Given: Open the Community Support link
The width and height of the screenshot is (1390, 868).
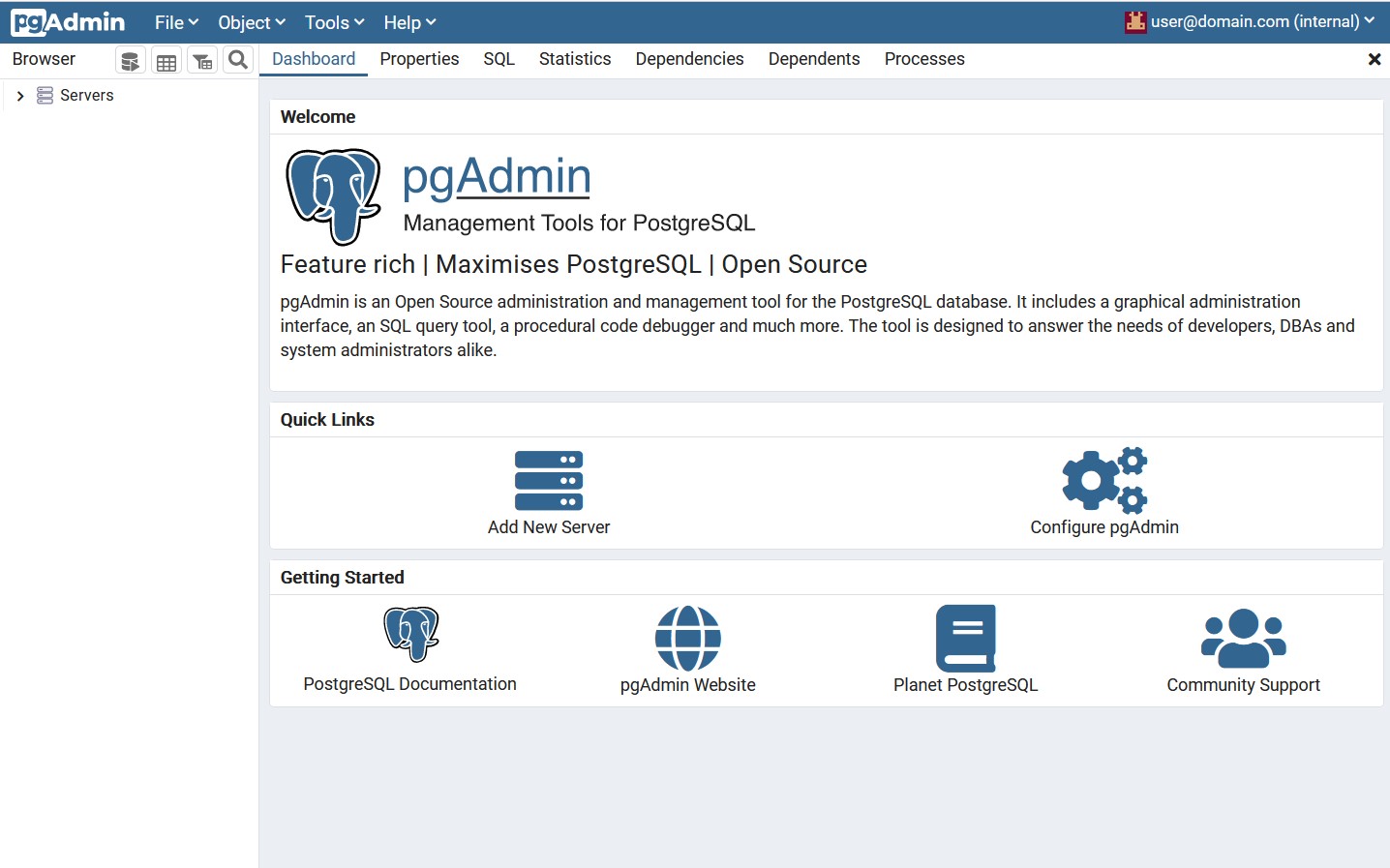Looking at the screenshot, I should (1244, 685).
